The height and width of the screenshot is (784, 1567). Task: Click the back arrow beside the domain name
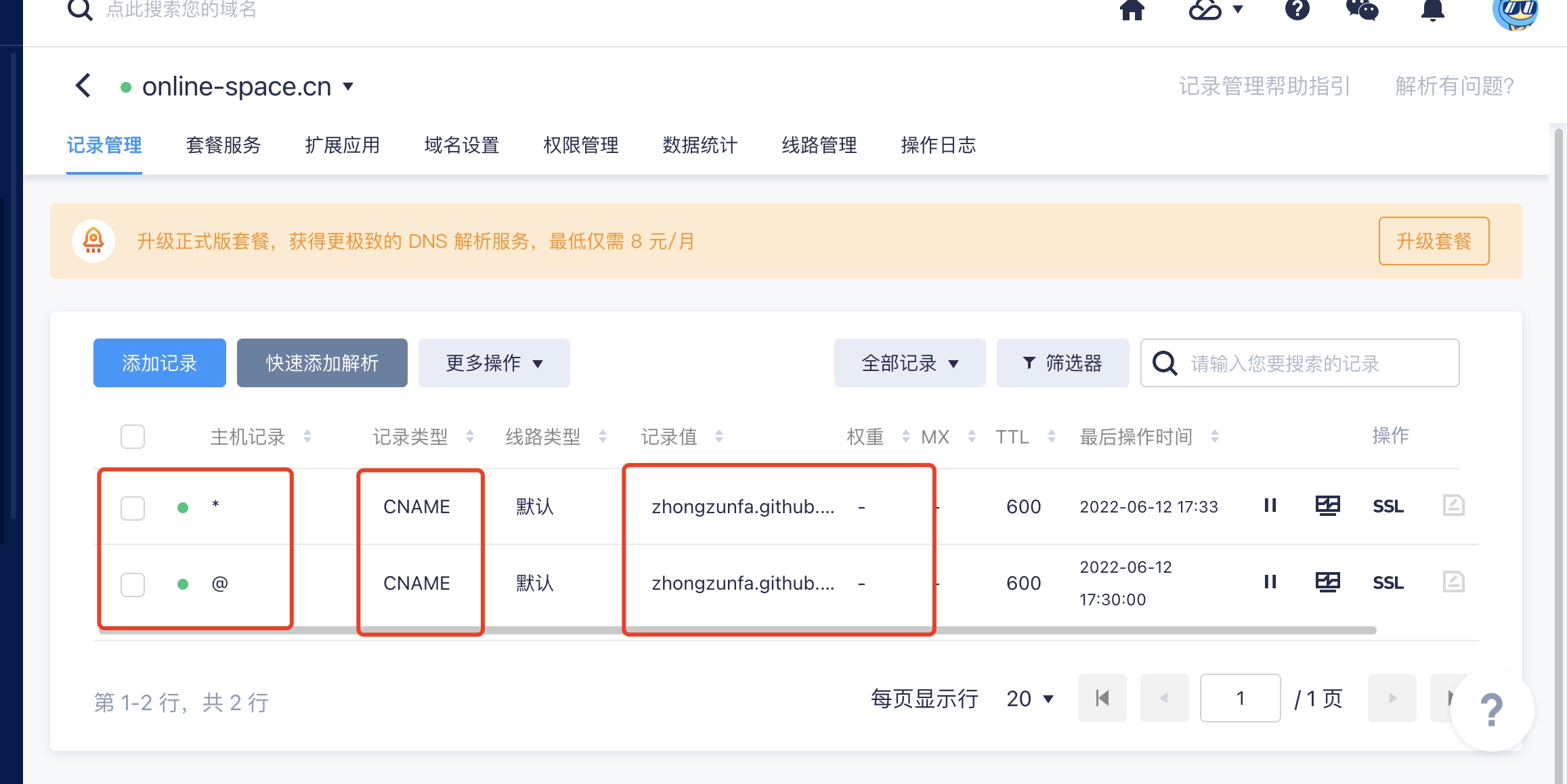click(x=83, y=86)
